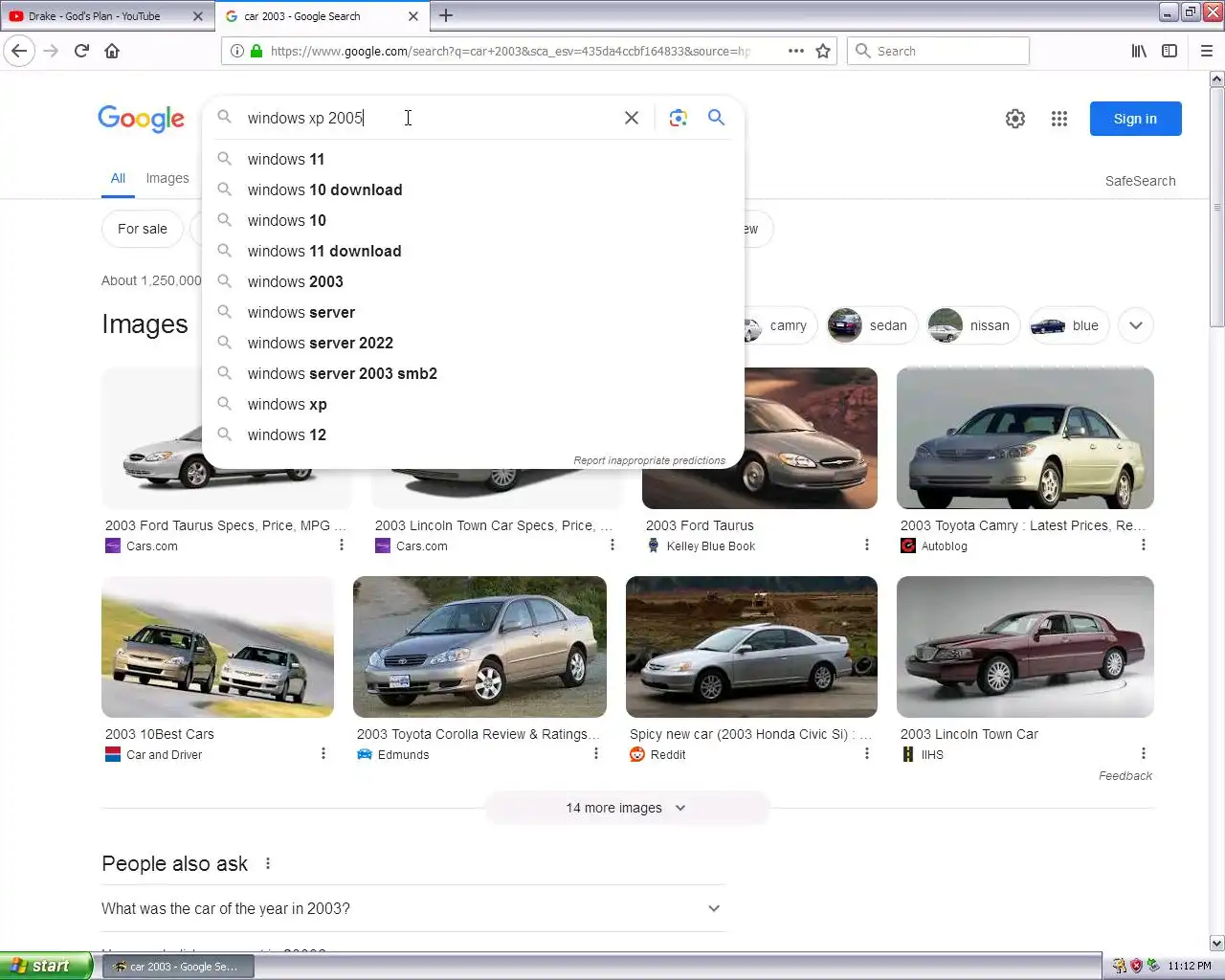Viewport: 1225px width, 980px height.
Task: Reload the page with the refresh icon
Action: click(81, 51)
